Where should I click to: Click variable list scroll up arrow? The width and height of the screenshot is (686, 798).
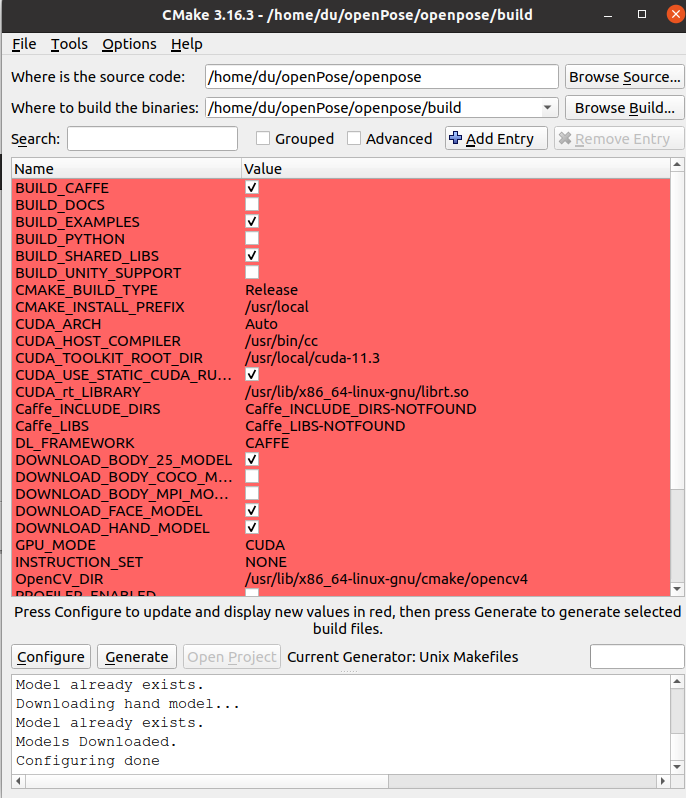pyautogui.click(x=677, y=164)
